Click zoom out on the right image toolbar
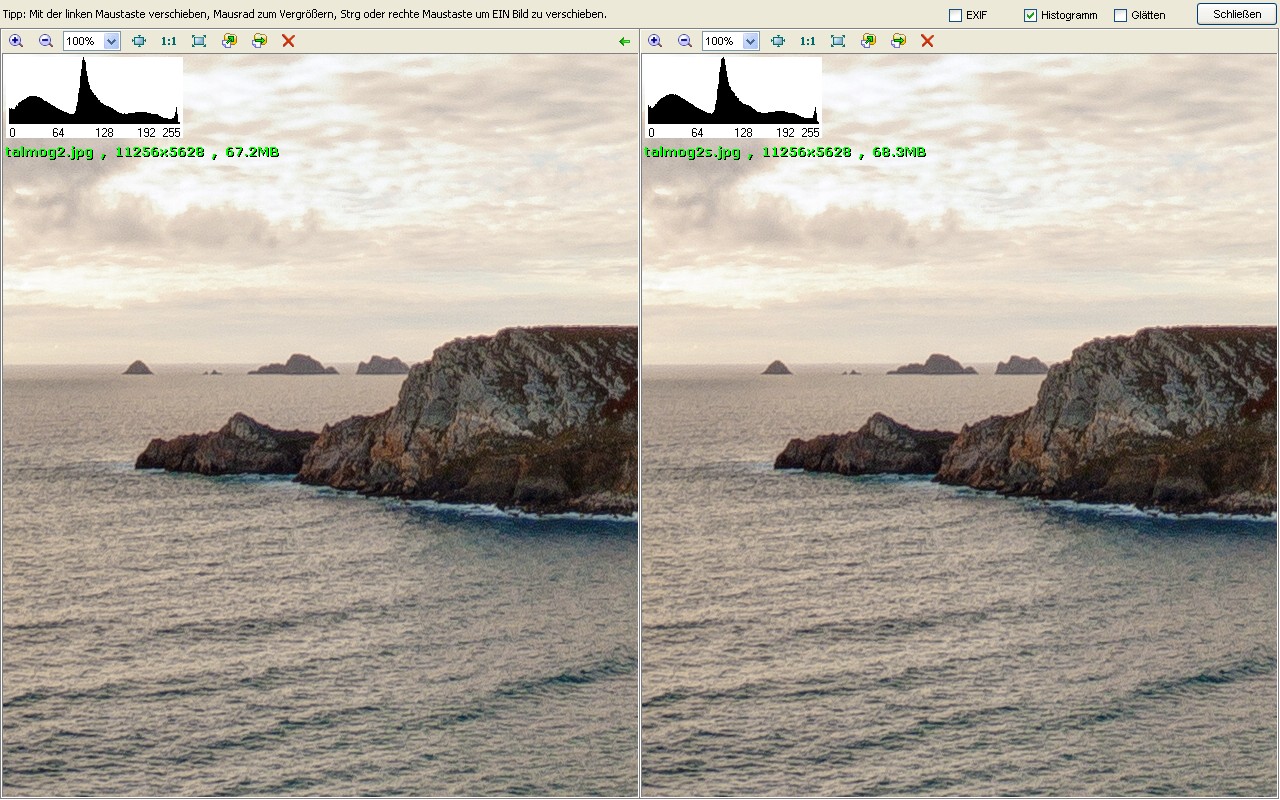This screenshot has width=1280, height=800. pos(685,41)
